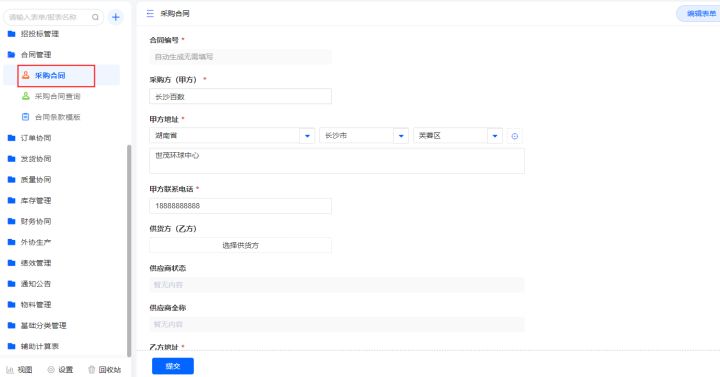Submit the form with 提交 button

(x=173, y=366)
